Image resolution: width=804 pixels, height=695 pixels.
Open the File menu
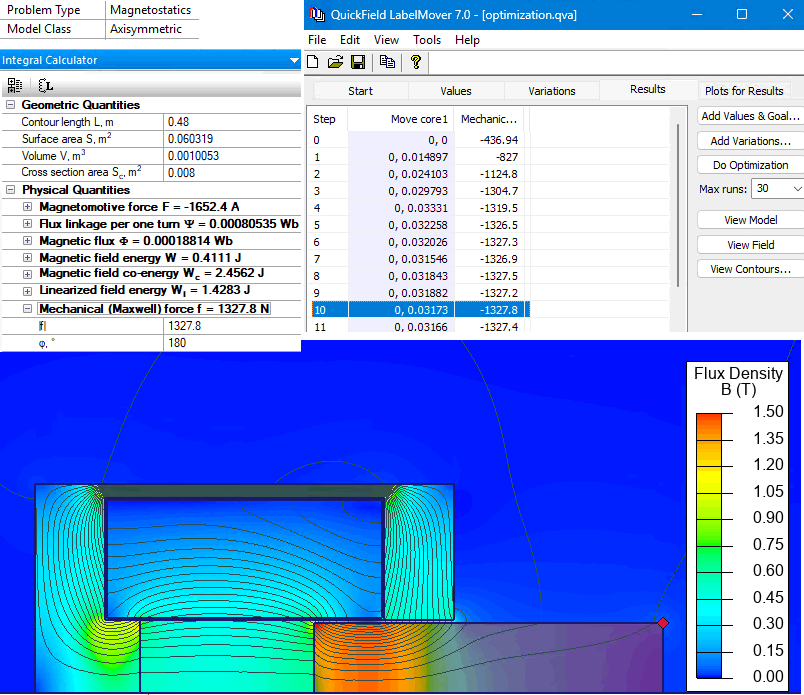pyautogui.click(x=317, y=40)
